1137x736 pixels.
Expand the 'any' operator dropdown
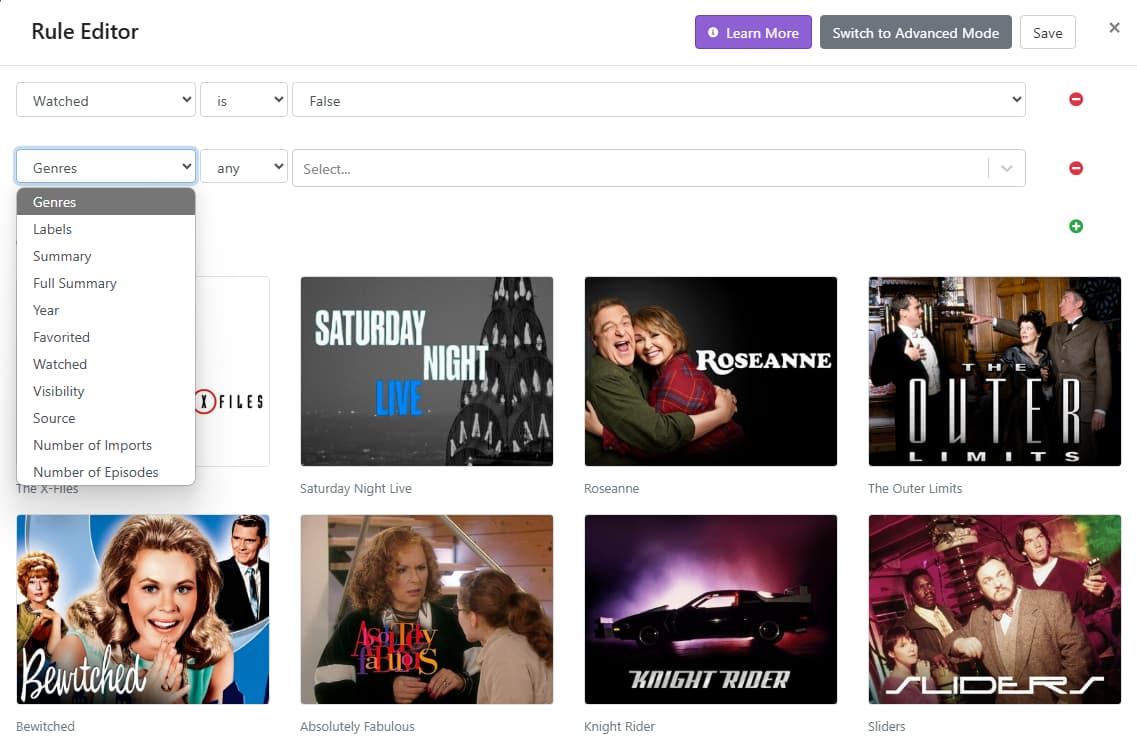pyautogui.click(x=244, y=168)
